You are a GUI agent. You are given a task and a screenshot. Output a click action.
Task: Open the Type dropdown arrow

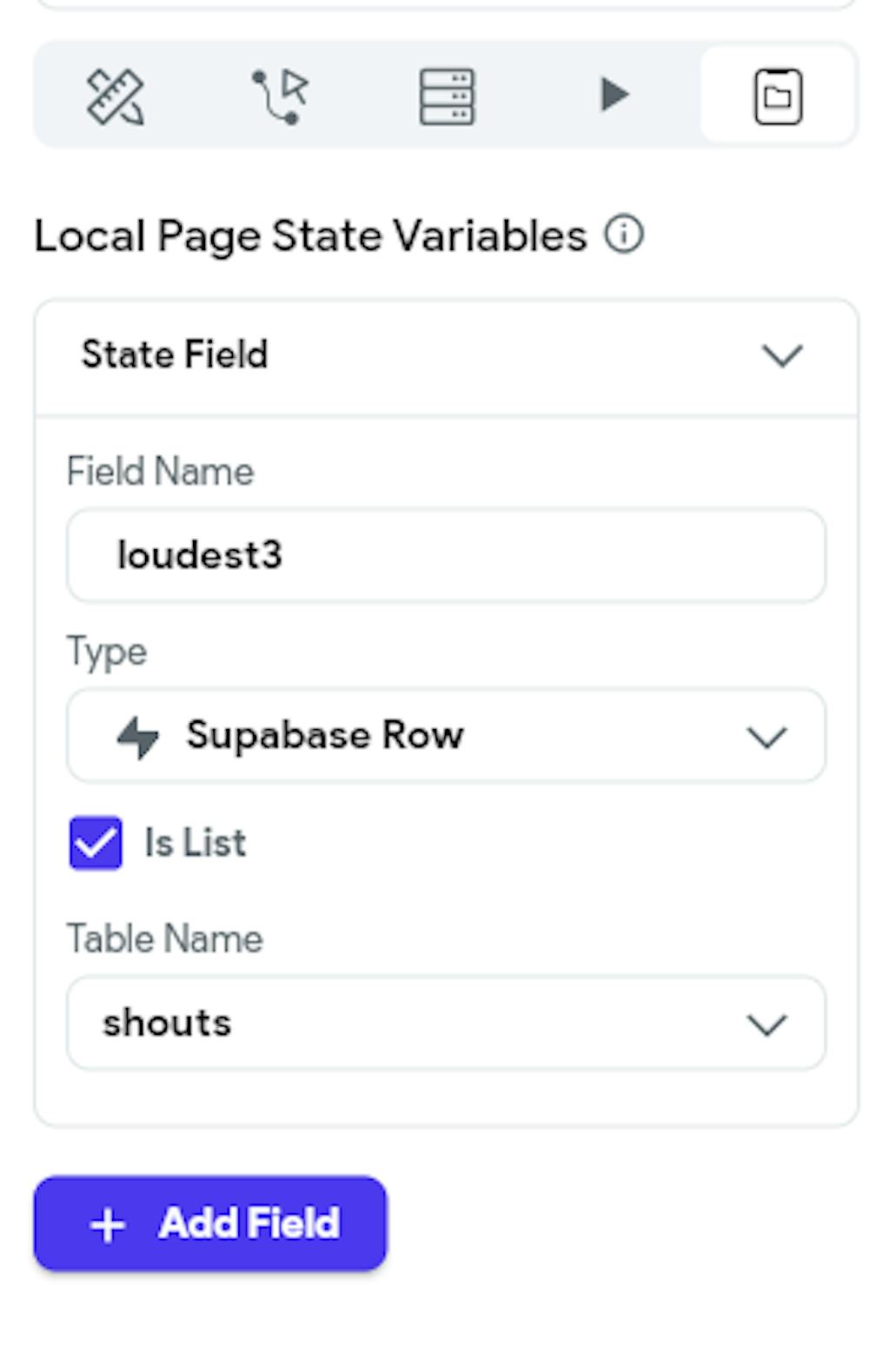point(767,738)
